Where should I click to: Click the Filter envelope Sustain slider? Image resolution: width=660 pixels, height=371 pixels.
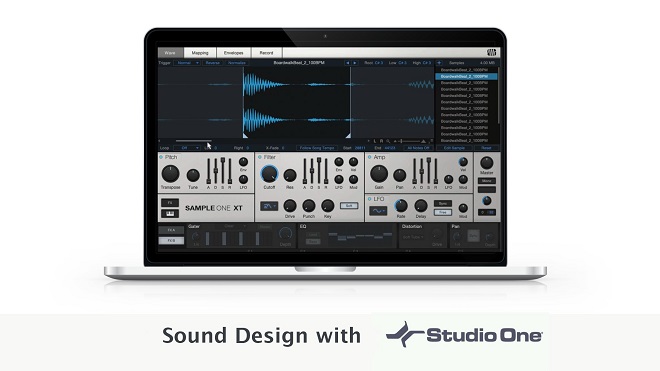pos(319,171)
